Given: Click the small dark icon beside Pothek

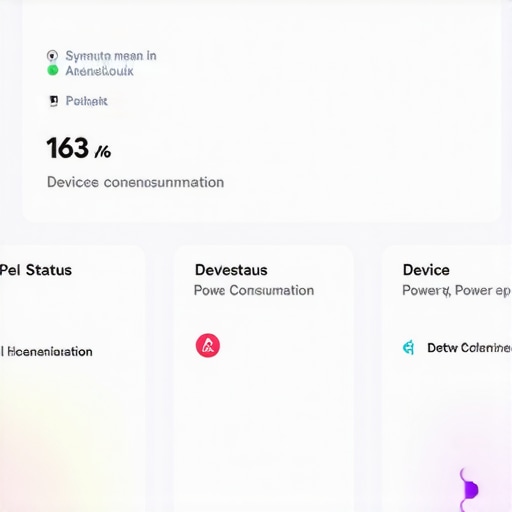Looking at the screenshot, I should pyautogui.click(x=53, y=101).
